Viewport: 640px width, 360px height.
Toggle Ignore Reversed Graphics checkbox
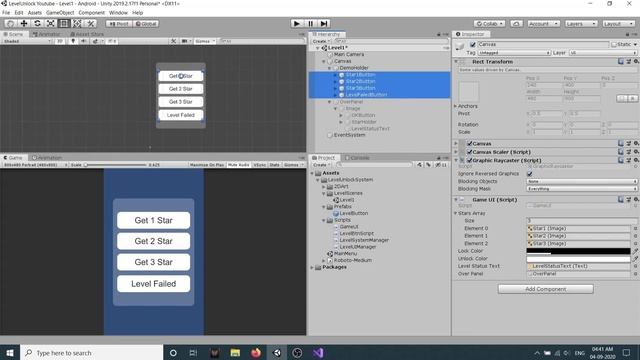point(530,173)
